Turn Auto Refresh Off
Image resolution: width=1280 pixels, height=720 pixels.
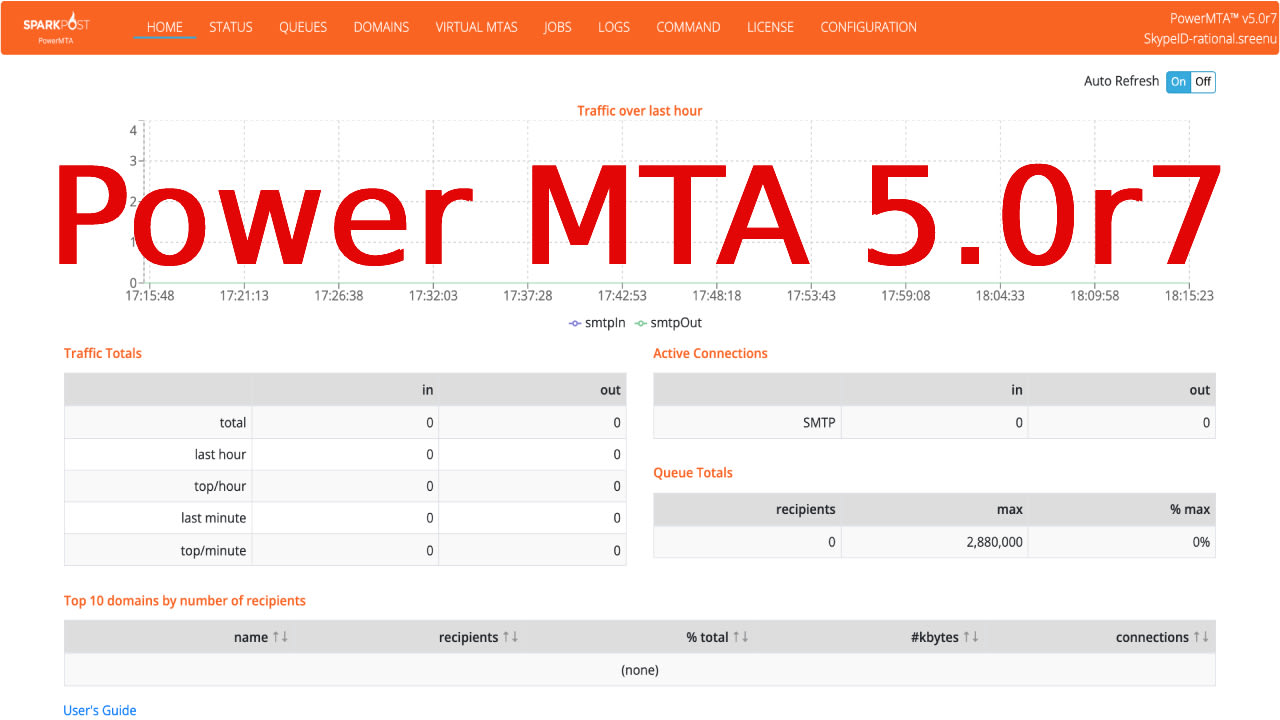click(1203, 82)
